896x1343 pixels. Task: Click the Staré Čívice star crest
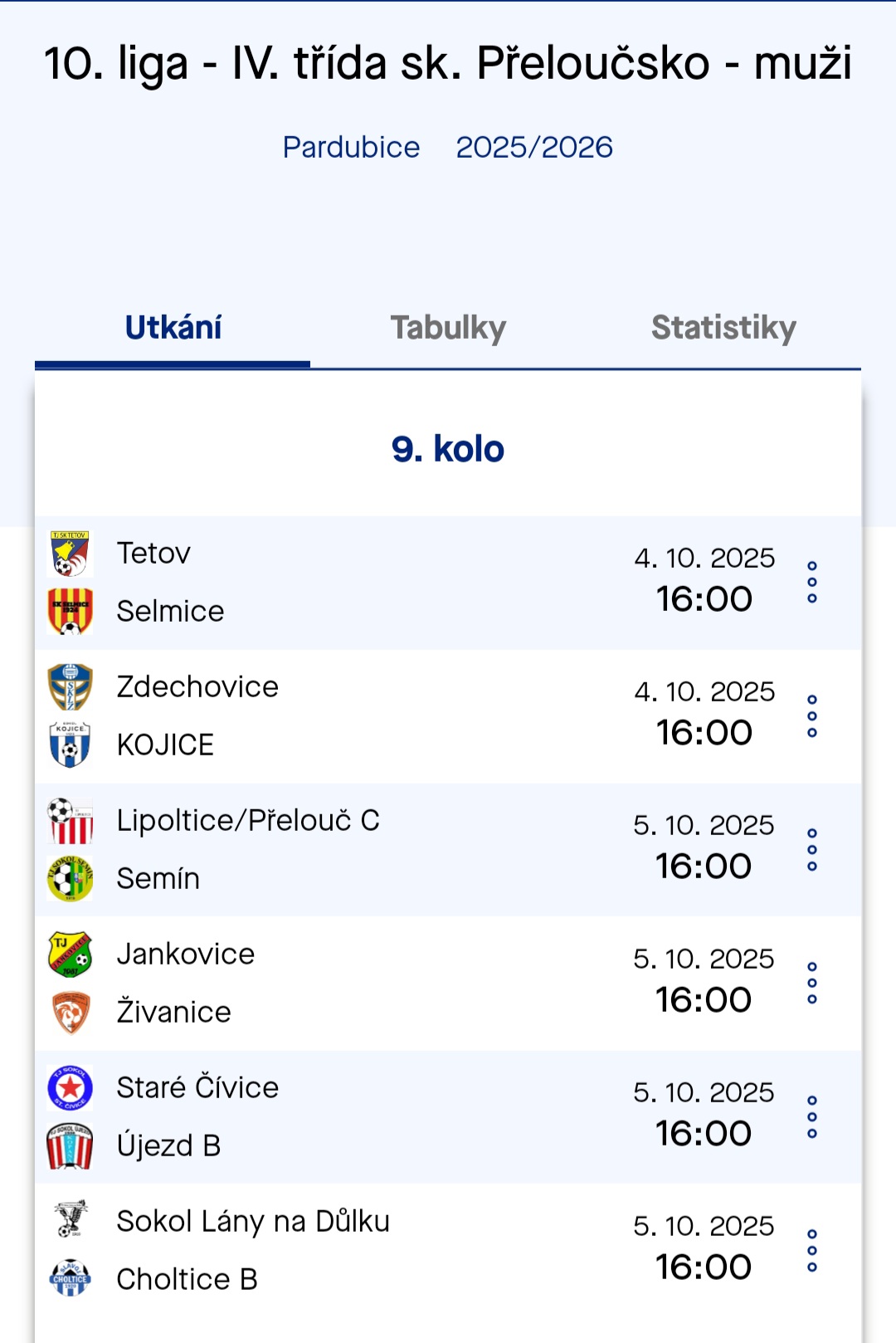(x=71, y=1088)
